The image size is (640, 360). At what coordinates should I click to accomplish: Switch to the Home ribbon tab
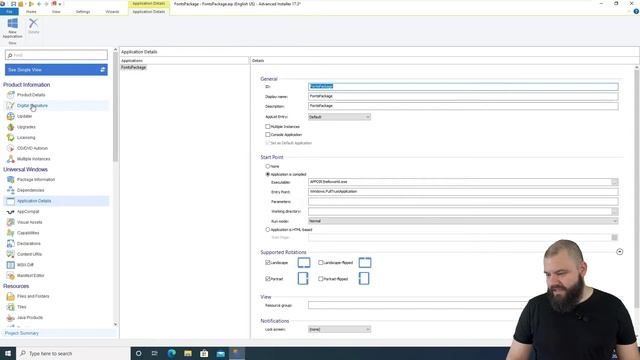(31, 12)
